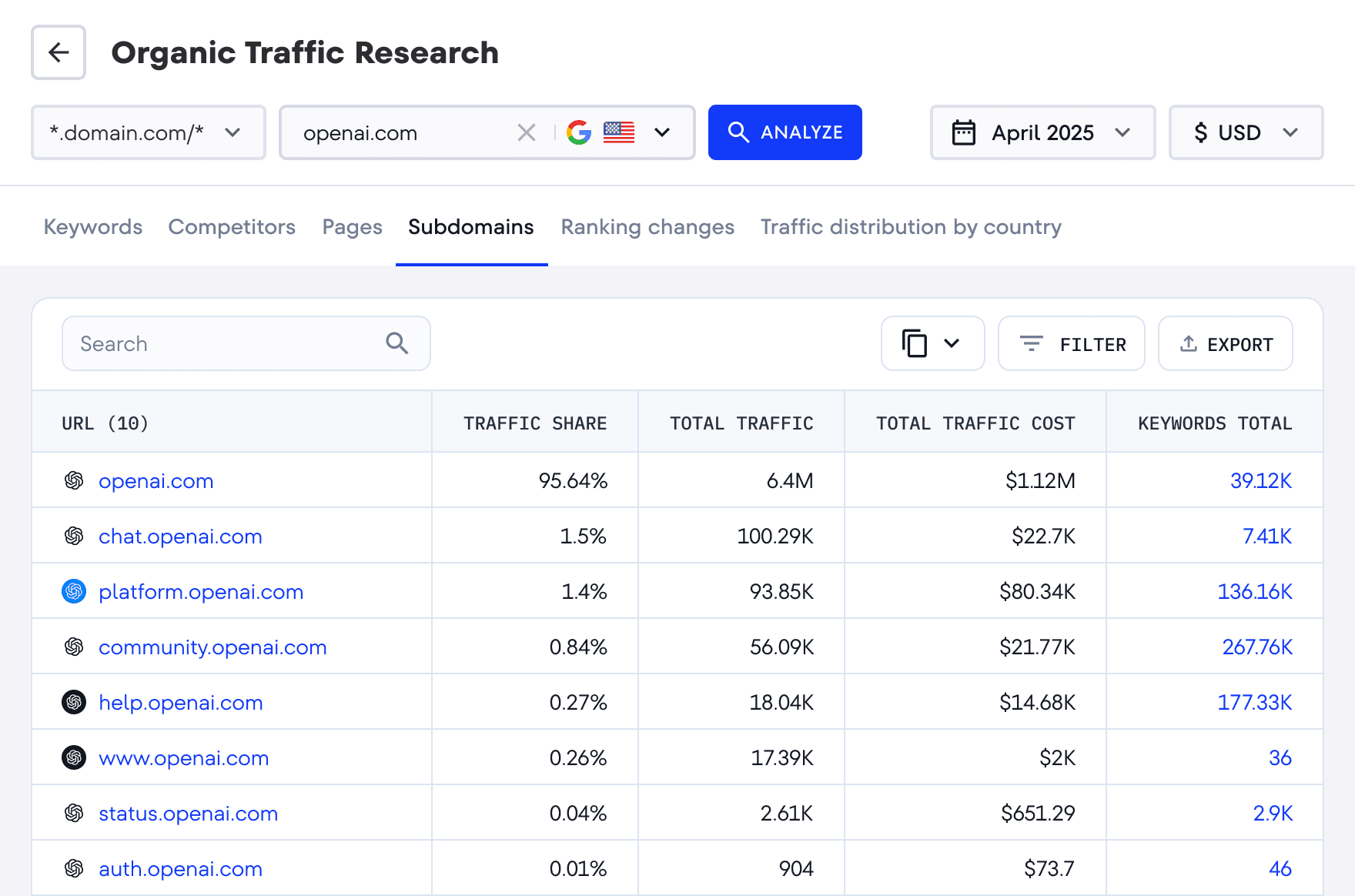Open the chat.openai.com subdomain link
The height and width of the screenshot is (896, 1355).
[x=180, y=537]
